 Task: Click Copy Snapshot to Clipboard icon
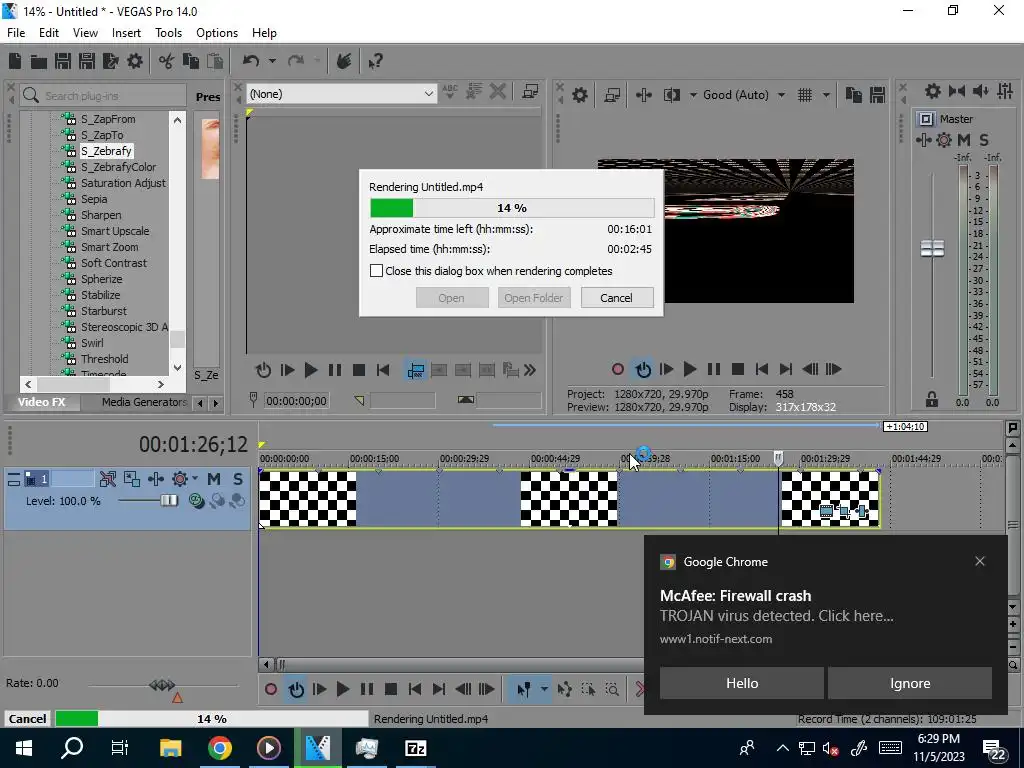(x=853, y=95)
